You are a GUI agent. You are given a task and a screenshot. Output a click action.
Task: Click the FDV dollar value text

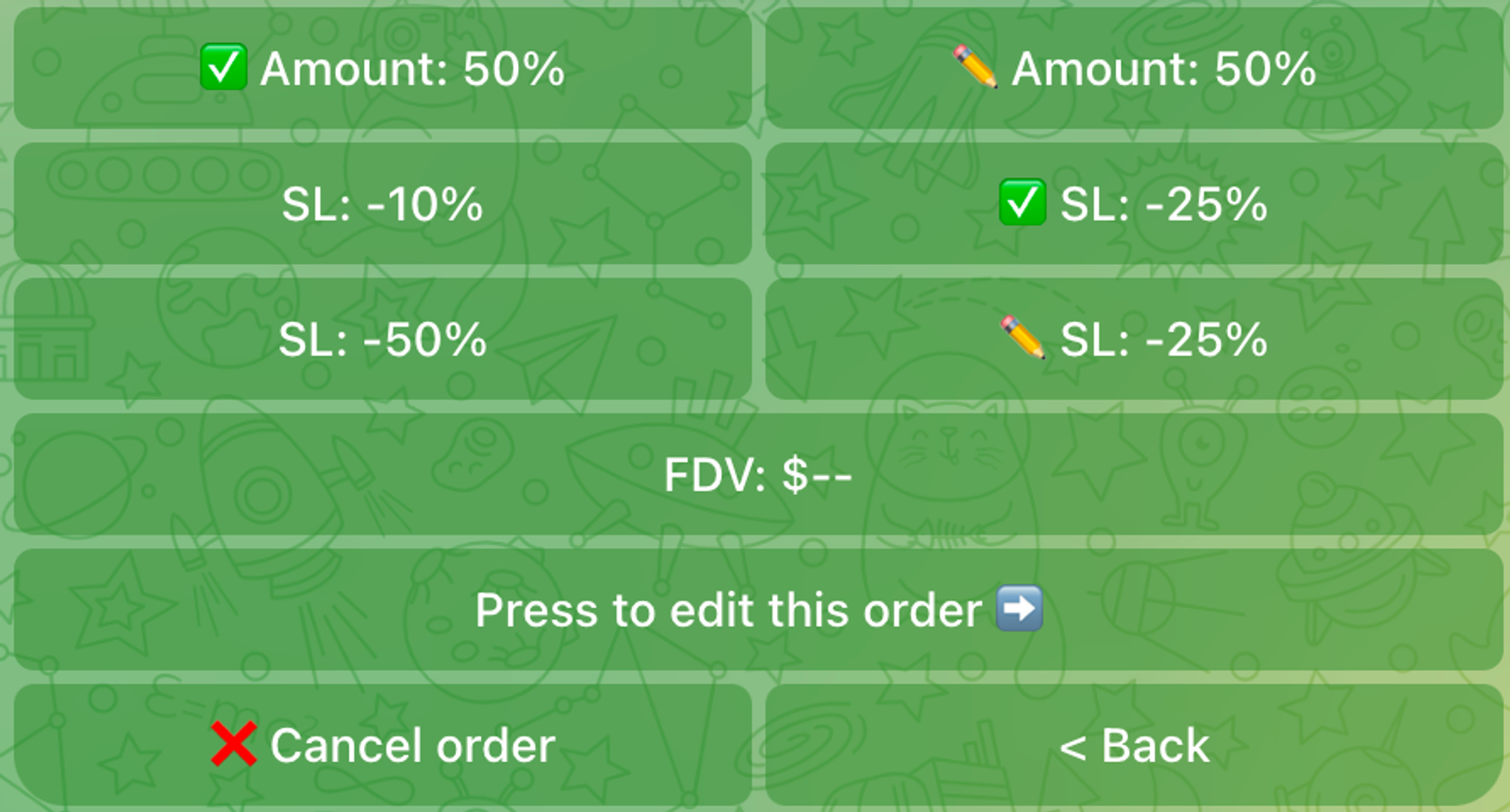coord(817,475)
